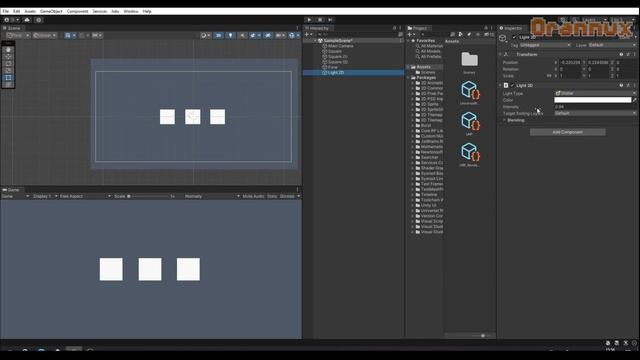Switch to the Hierarchy tab
Image resolution: width=640 pixels, height=360 pixels.
318,28
